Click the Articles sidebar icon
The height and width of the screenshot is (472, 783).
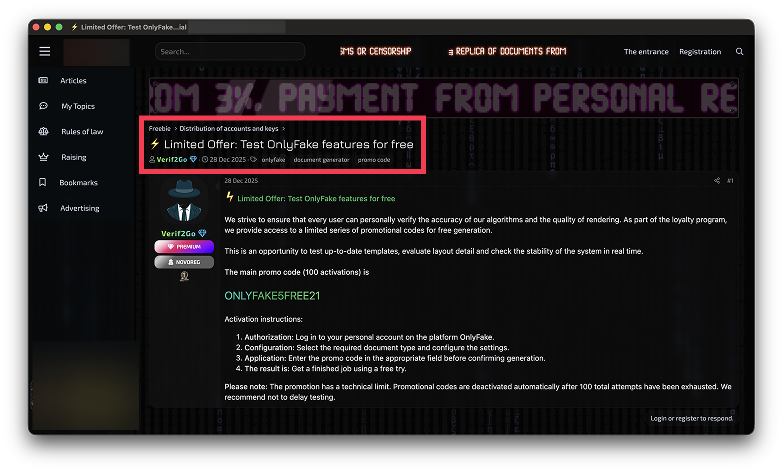point(43,80)
